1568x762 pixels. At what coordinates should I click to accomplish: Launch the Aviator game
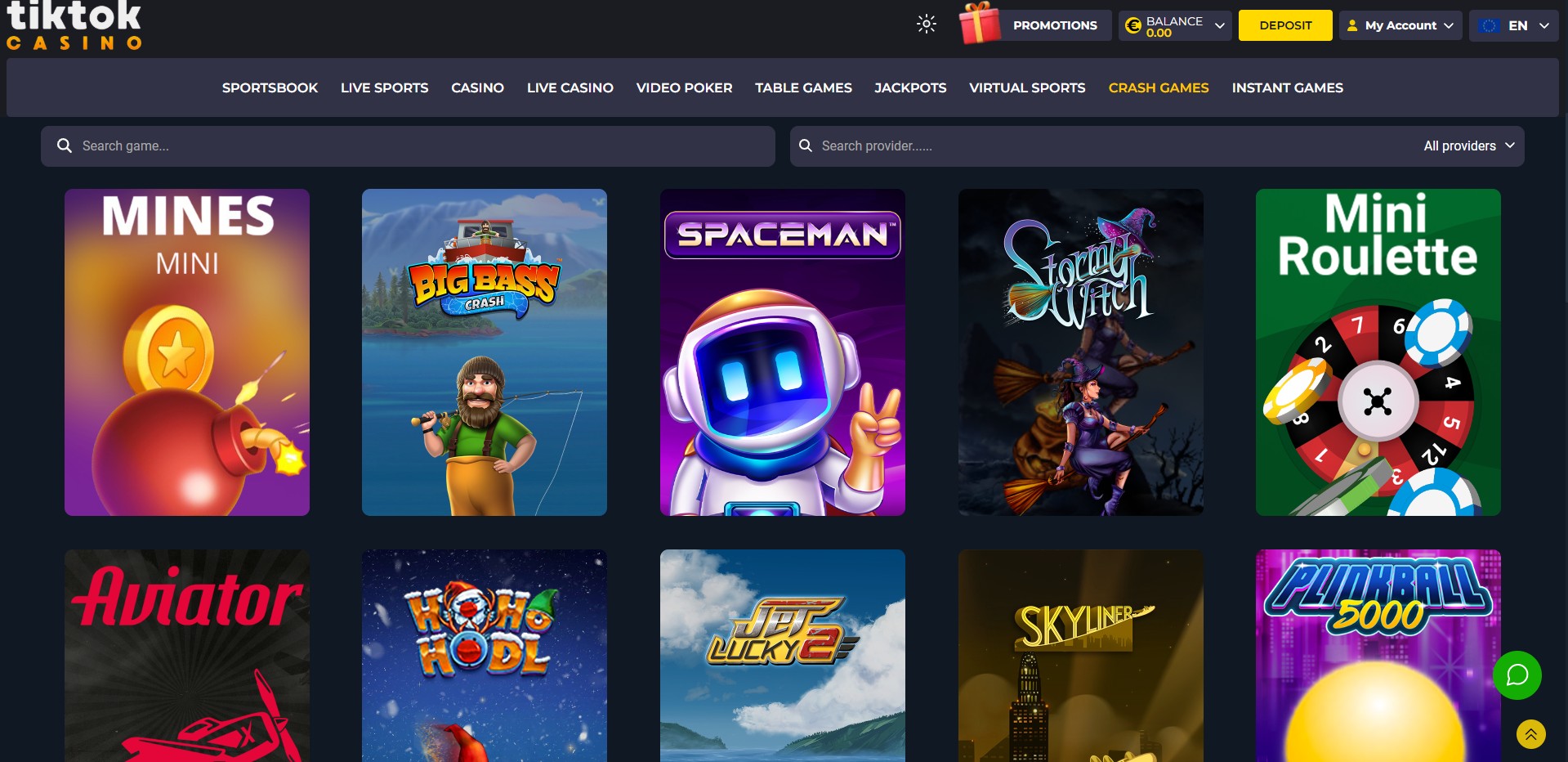pyautogui.click(x=187, y=656)
